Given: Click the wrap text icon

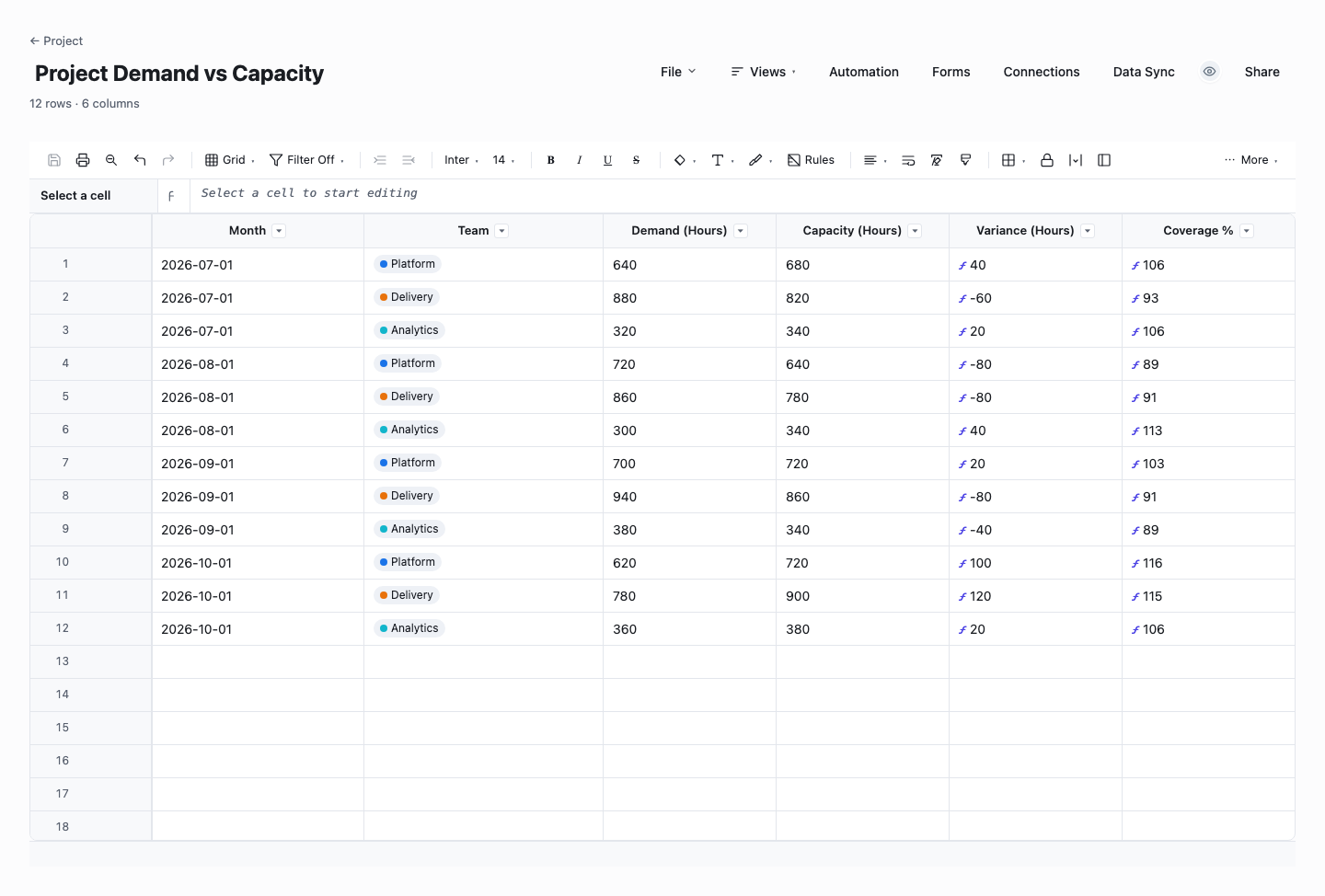Looking at the screenshot, I should (908, 160).
